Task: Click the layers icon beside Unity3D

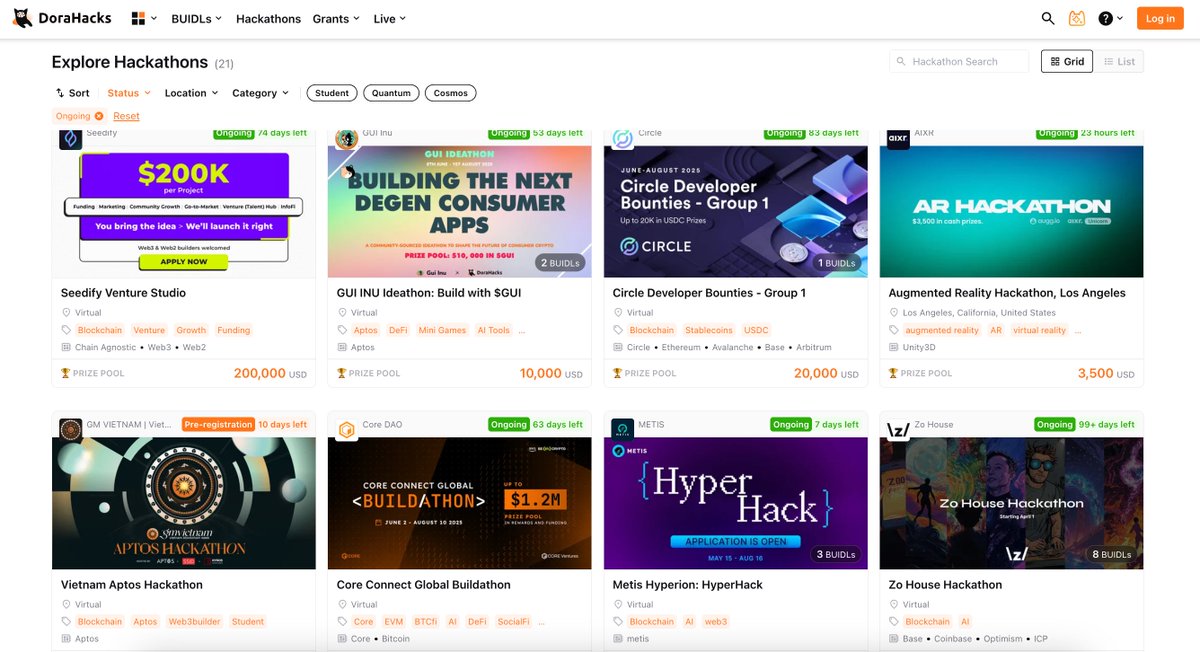Action: point(894,347)
